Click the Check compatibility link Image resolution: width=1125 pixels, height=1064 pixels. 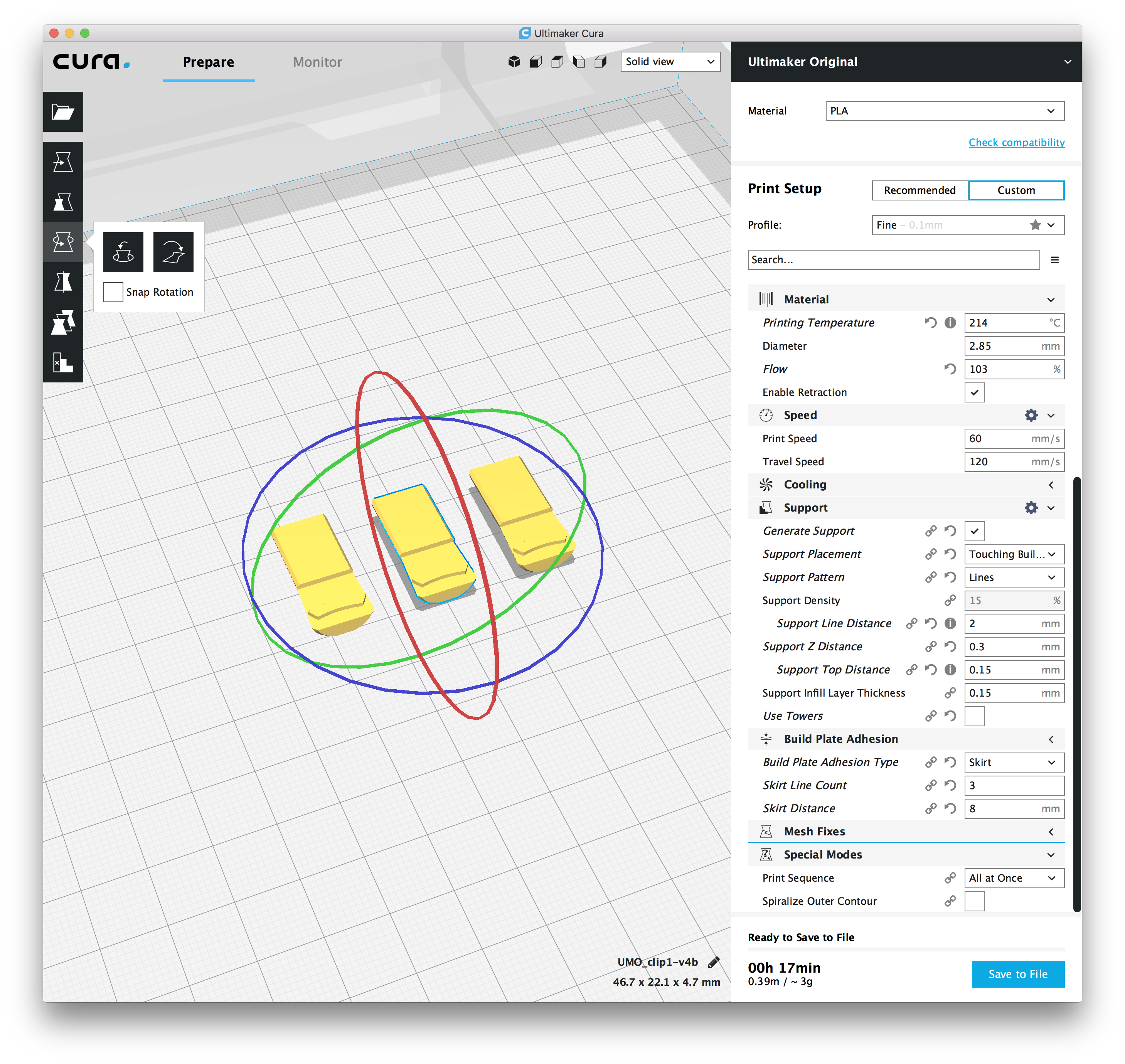(1016, 142)
